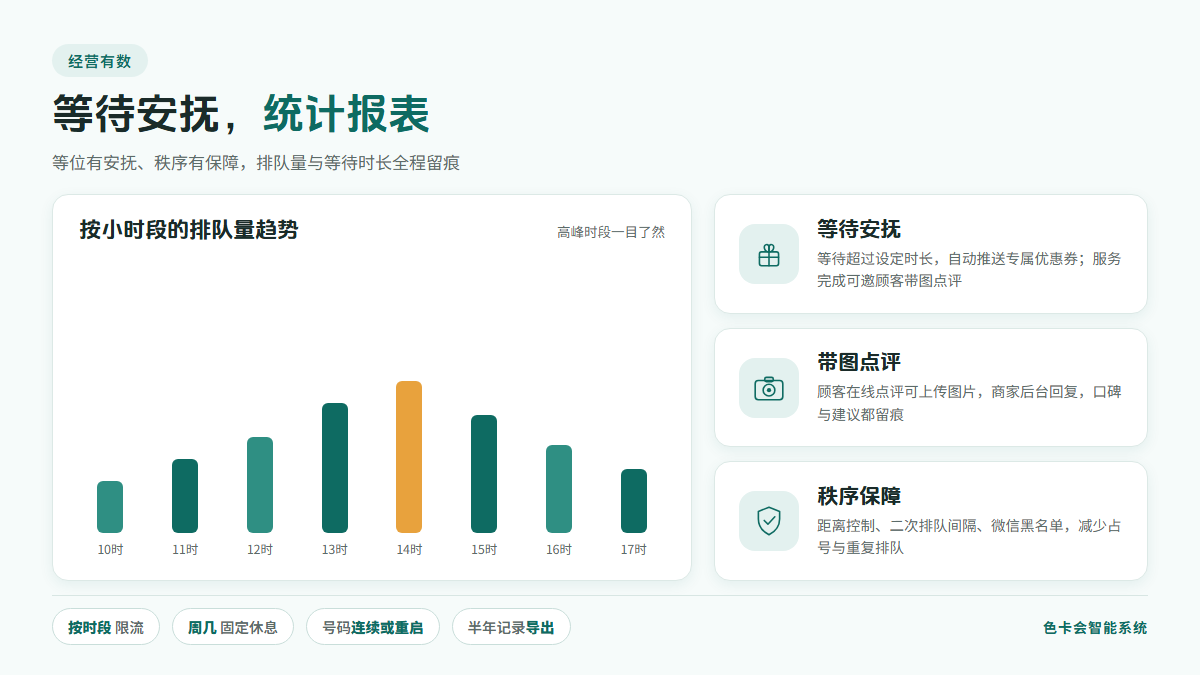Click the 13时 axis label
The image size is (1200, 675).
pos(335,550)
